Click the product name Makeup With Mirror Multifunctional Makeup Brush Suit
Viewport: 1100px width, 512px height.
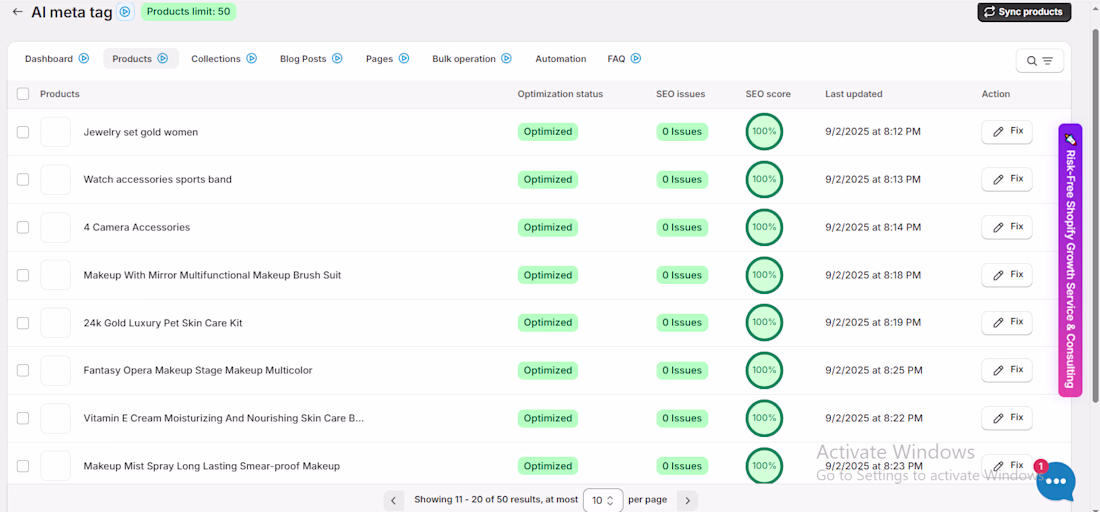coord(212,275)
